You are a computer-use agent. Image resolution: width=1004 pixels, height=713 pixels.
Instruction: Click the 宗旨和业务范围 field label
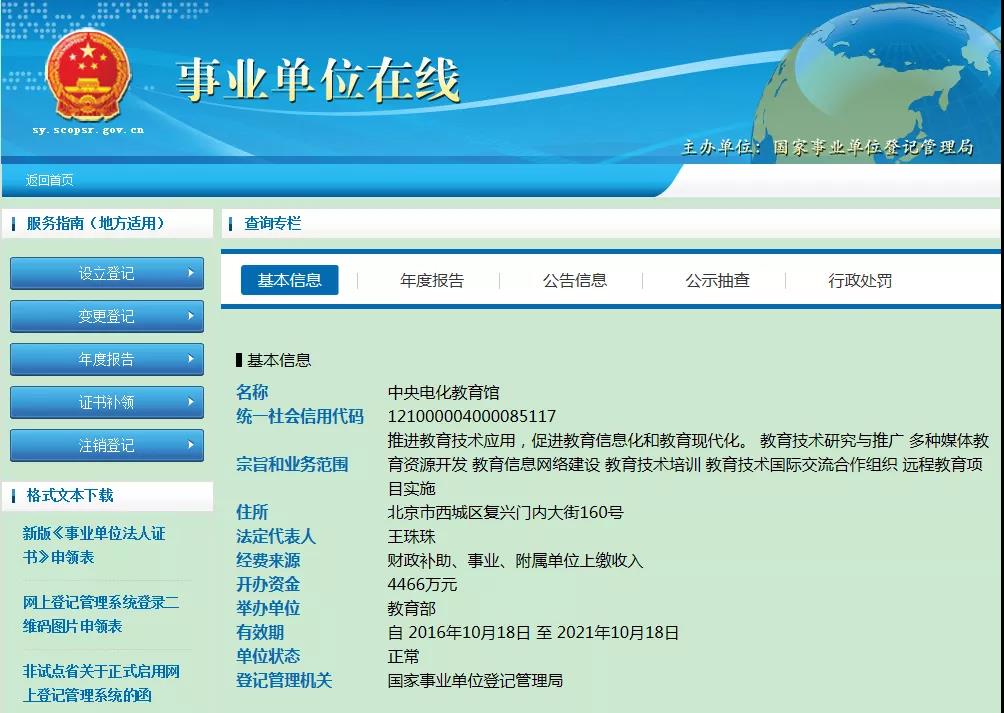tap(292, 465)
